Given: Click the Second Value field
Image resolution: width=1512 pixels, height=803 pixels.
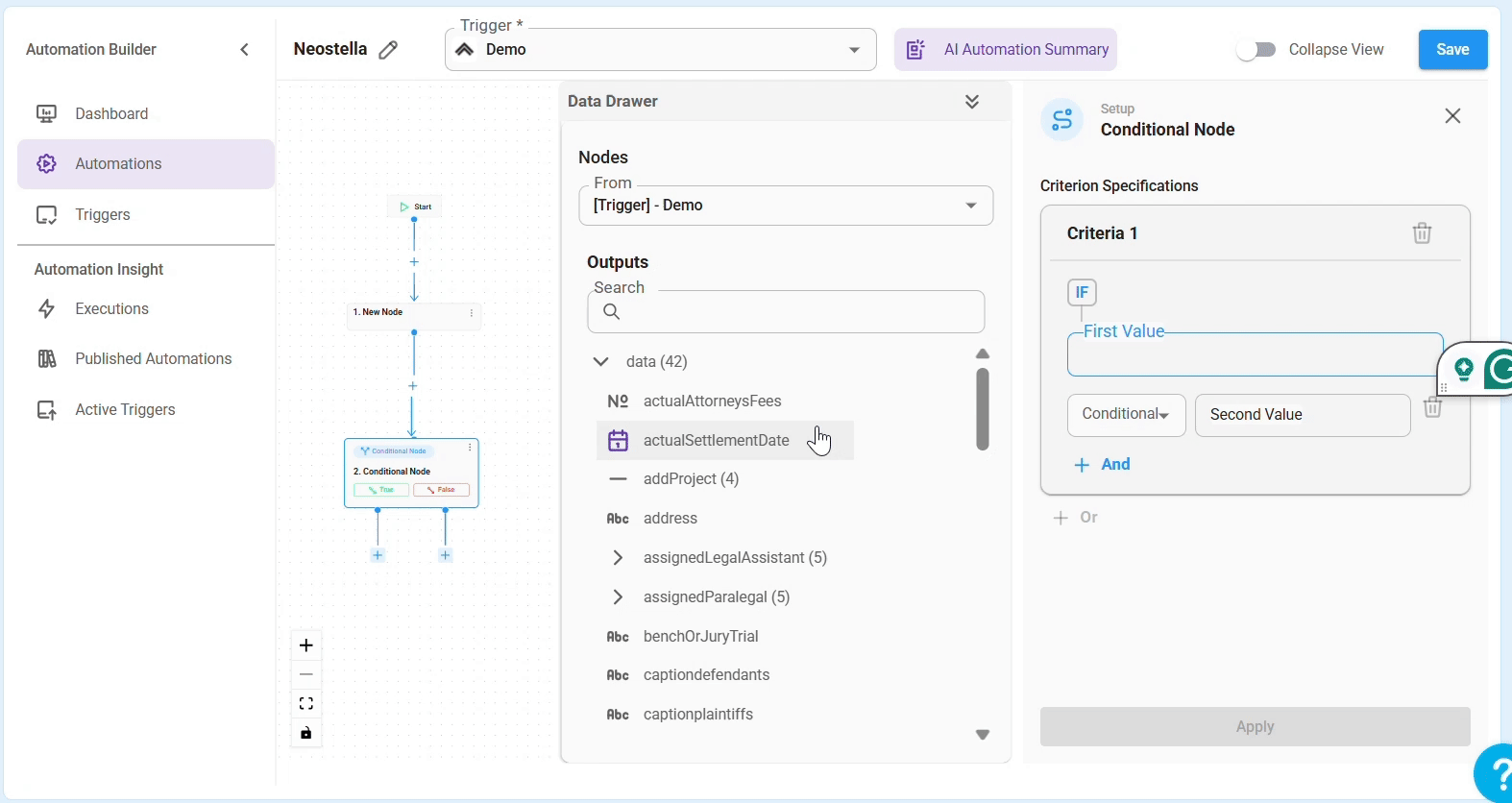Looking at the screenshot, I should 1303,415.
